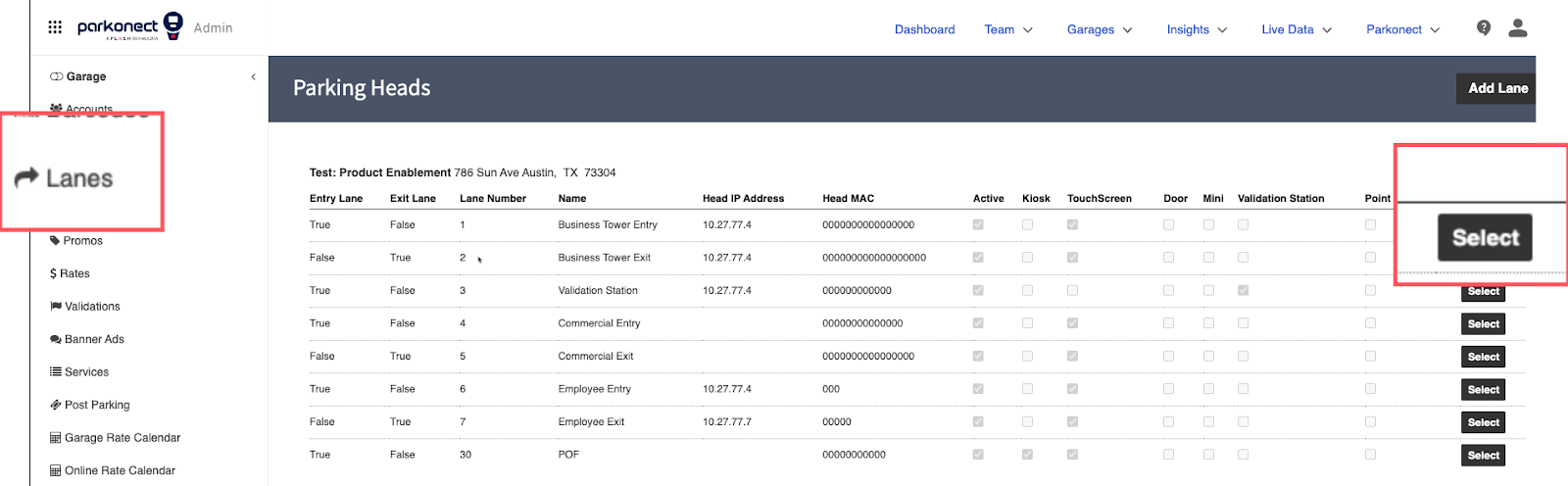This screenshot has width=1568, height=486.
Task: Click the Business Tower Exit name cell
Action: (x=604, y=258)
